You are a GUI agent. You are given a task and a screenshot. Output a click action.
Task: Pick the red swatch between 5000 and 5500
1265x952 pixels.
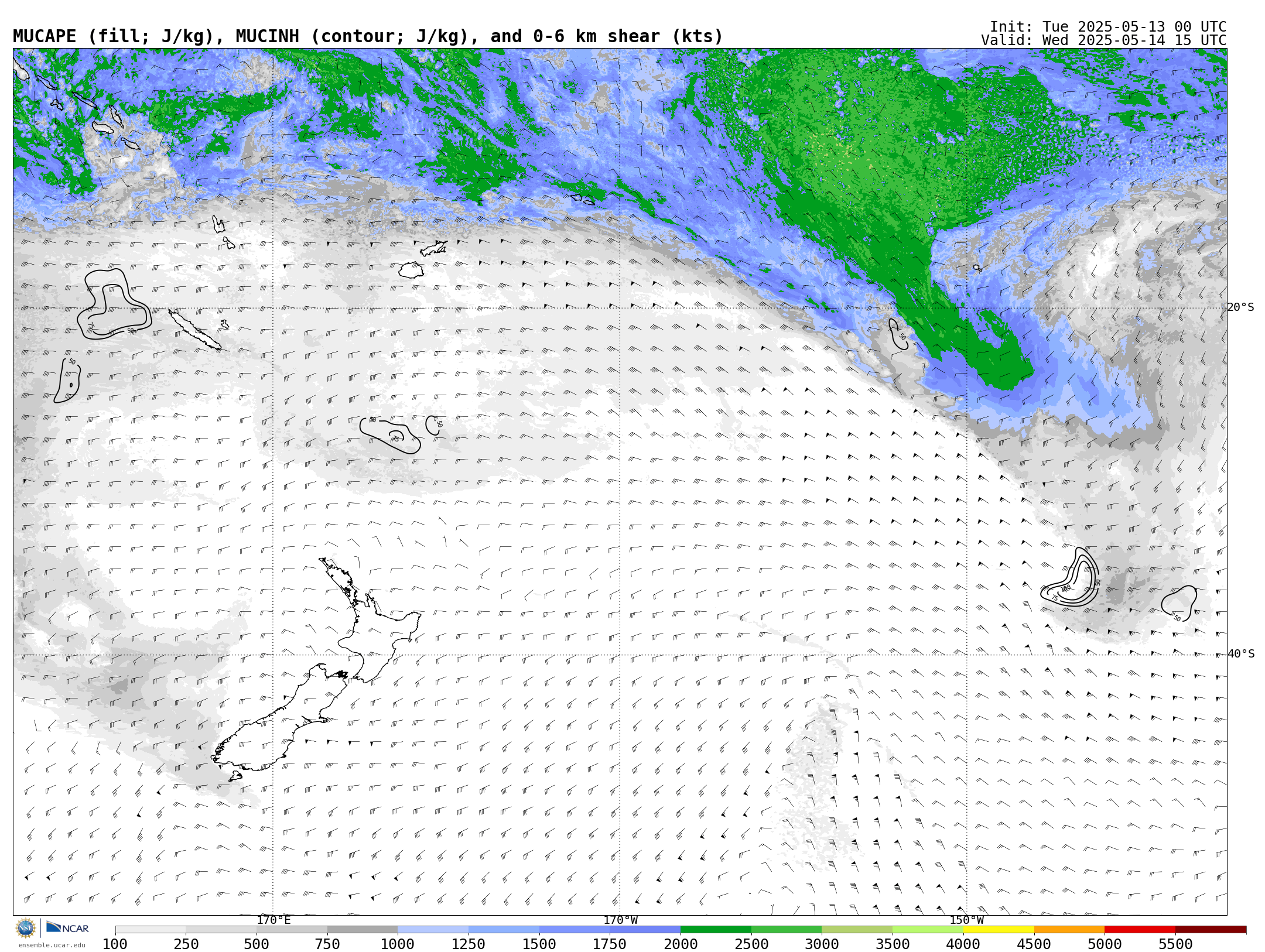pos(1140,930)
